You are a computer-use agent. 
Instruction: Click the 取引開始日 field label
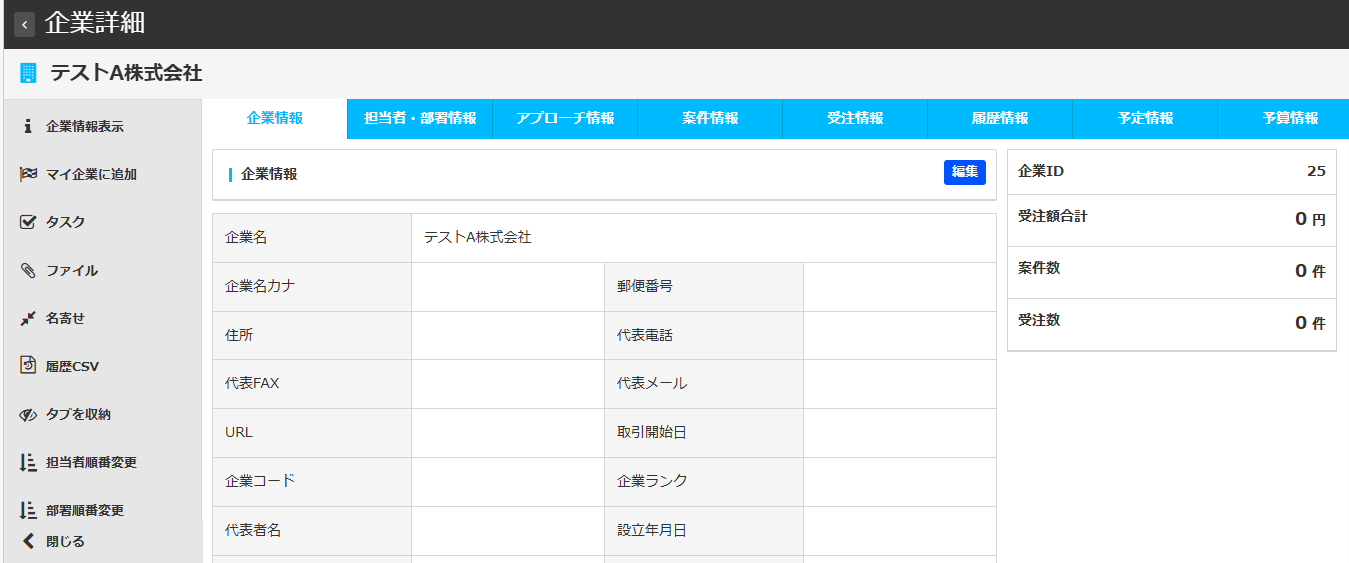(652, 432)
